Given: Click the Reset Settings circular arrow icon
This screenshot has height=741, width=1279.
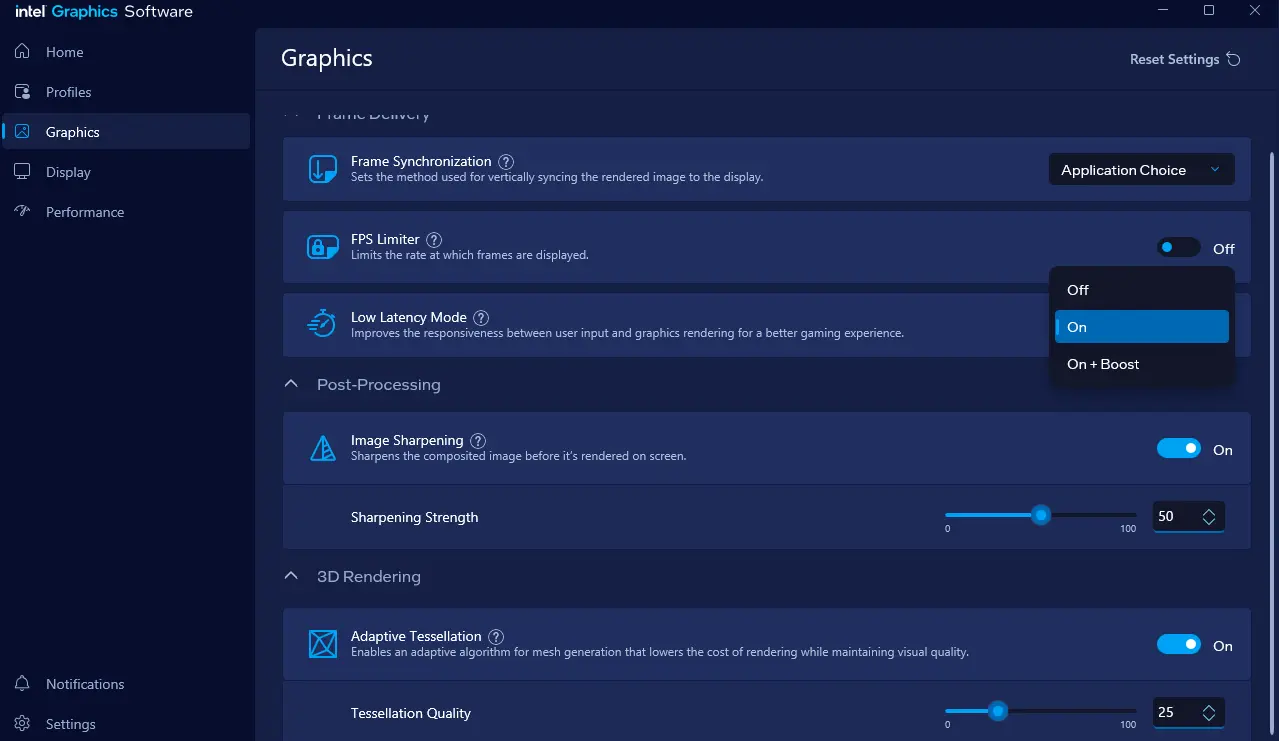Looking at the screenshot, I should pyautogui.click(x=1233, y=59).
